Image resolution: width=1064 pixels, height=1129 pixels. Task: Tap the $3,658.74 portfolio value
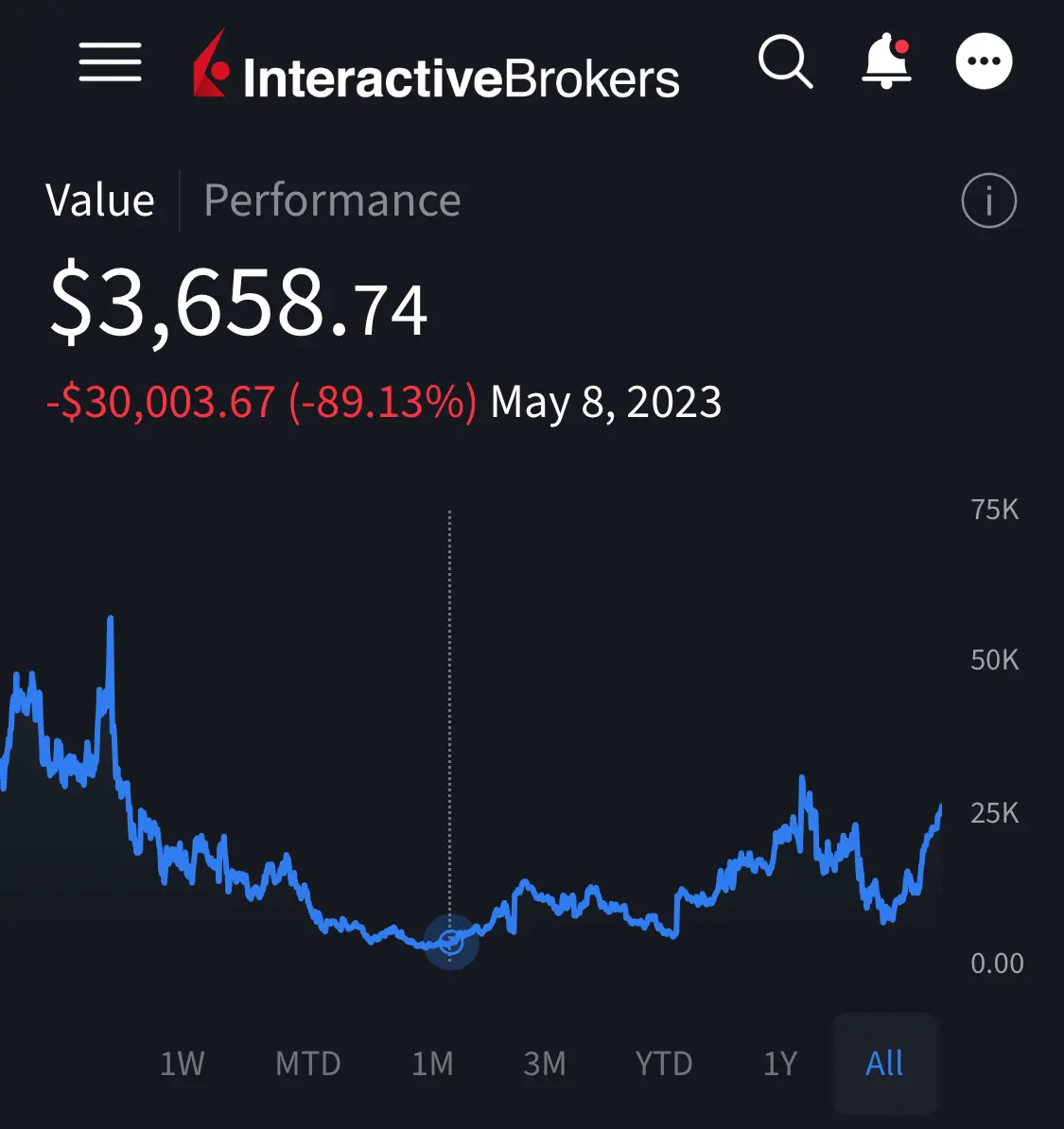(x=238, y=303)
